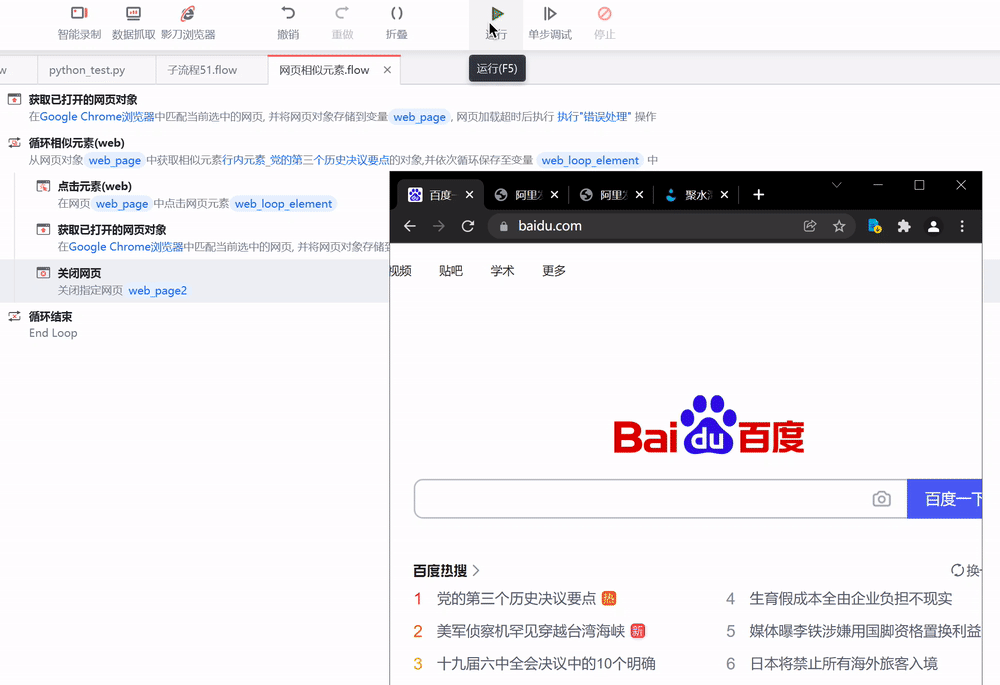Click the 撤销 undo icon

click(x=288, y=13)
